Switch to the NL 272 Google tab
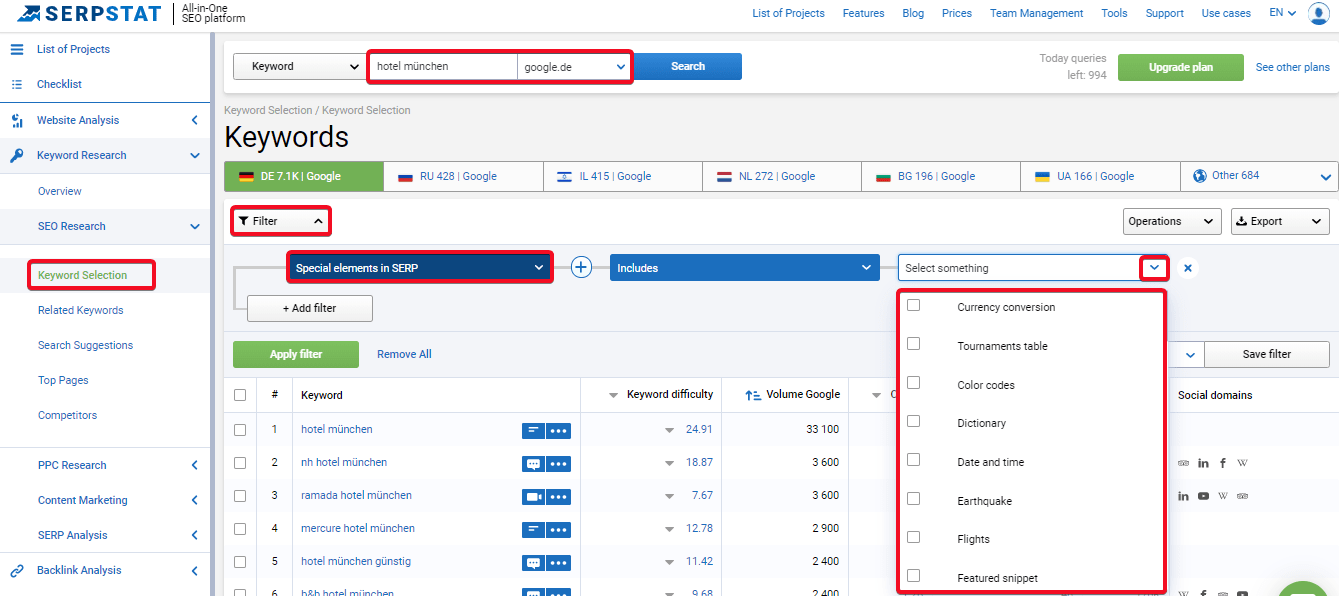The height and width of the screenshot is (596, 1339). 782,176
